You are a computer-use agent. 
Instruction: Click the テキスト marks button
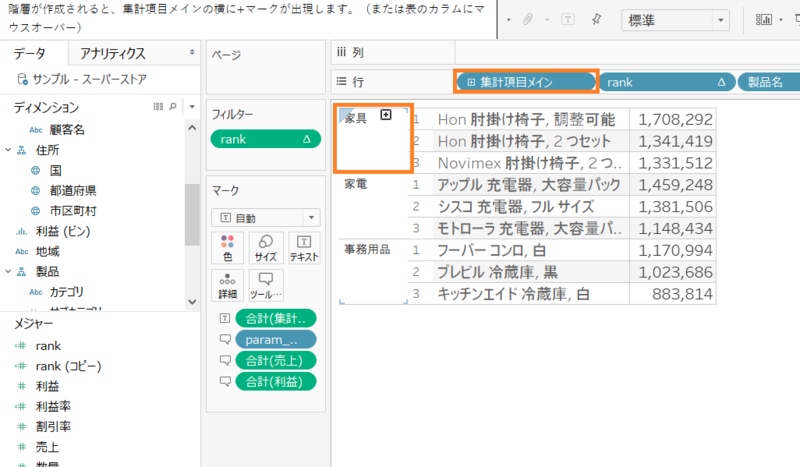(304, 248)
